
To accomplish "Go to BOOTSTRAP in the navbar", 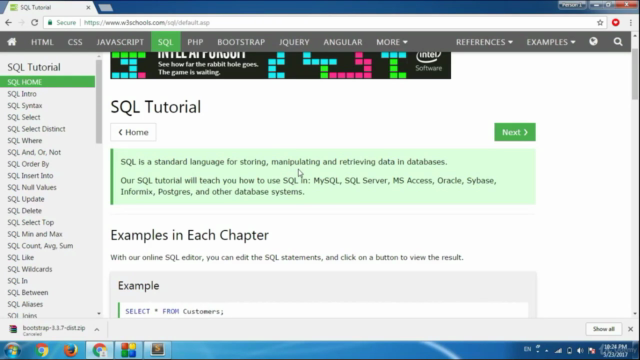I will tap(241, 42).
